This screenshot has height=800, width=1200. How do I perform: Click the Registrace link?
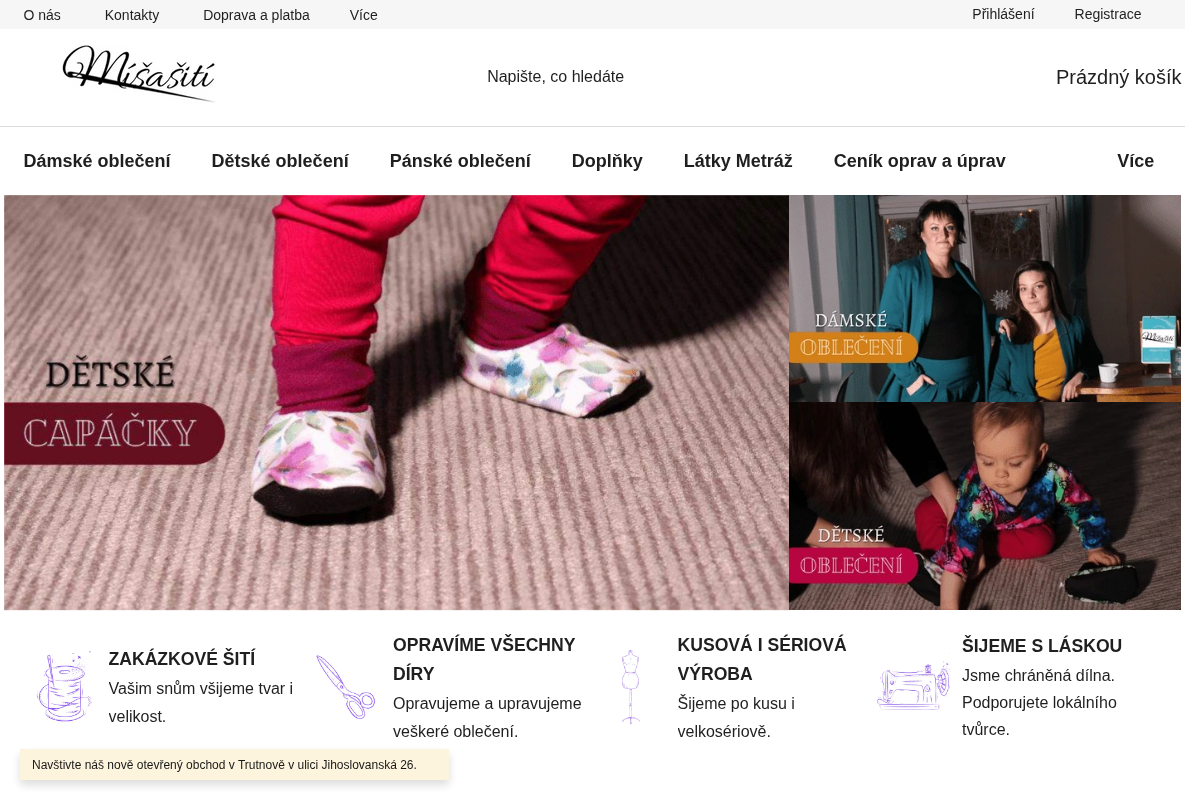coord(1108,14)
